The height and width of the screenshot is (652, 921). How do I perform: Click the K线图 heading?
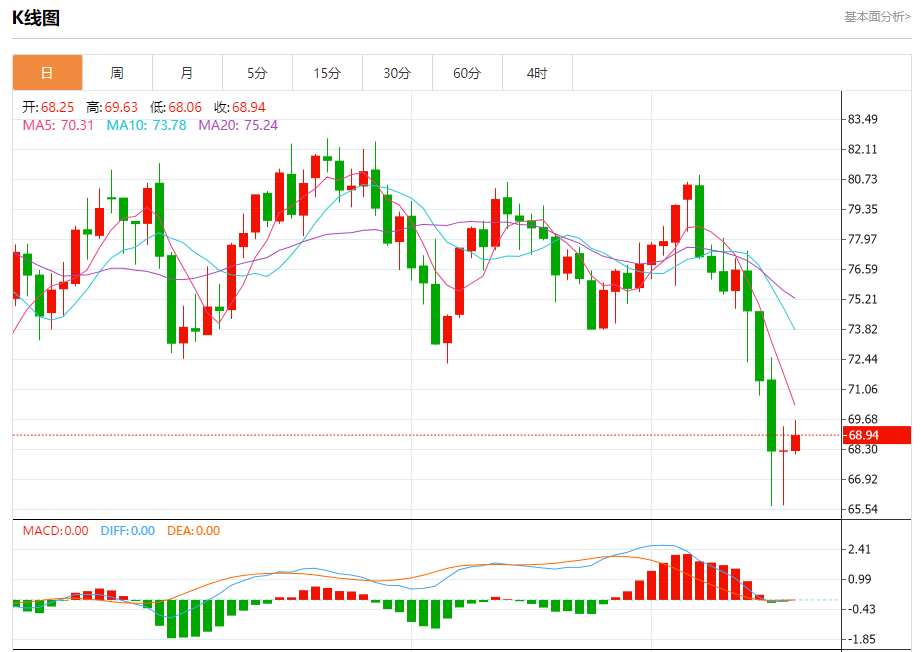tap(36, 18)
